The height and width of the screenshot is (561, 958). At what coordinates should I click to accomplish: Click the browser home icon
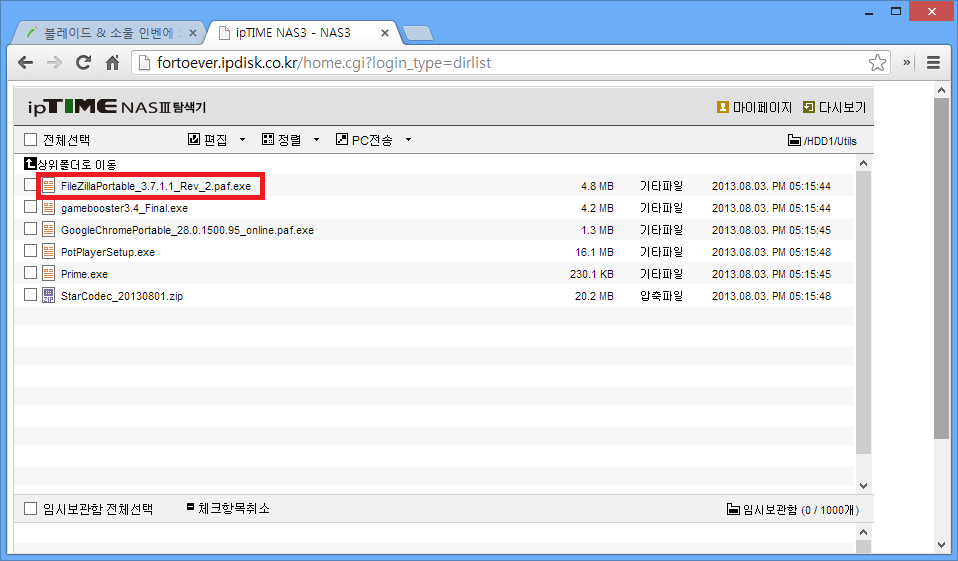click(x=113, y=63)
